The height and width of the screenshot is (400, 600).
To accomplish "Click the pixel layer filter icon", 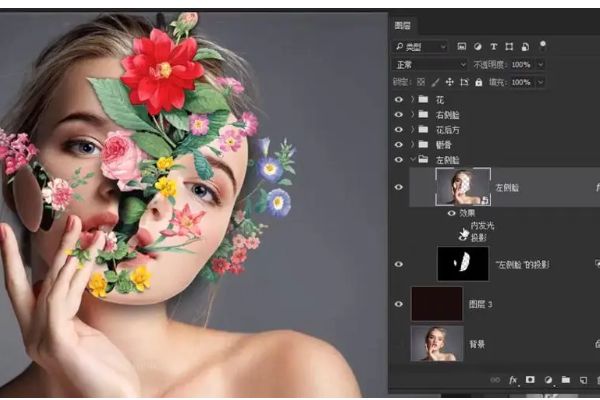I will [461, 46].
